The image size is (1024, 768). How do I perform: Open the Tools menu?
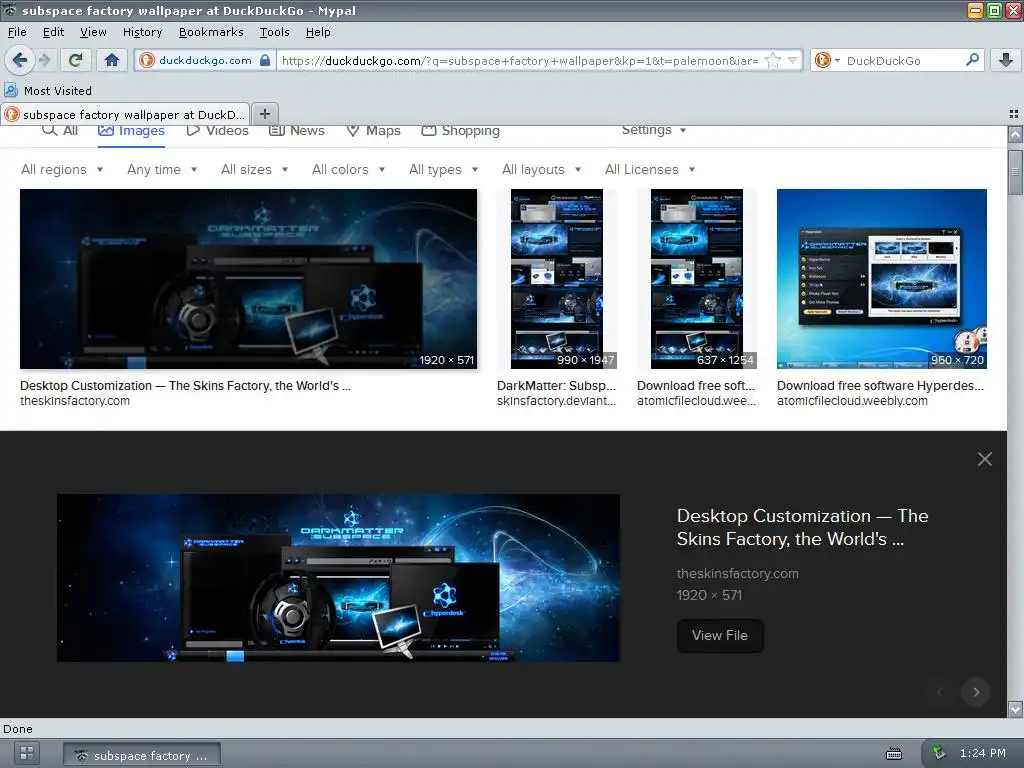tap(274, 32)
